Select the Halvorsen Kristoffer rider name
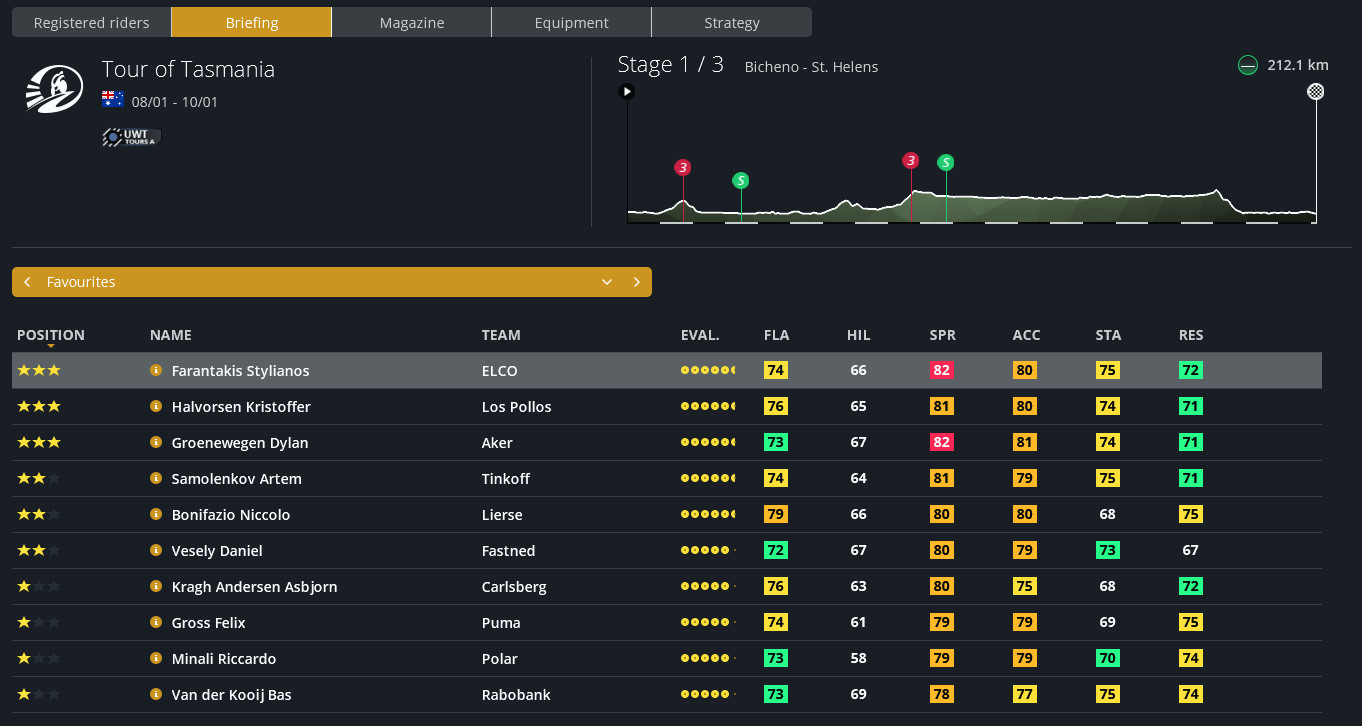The height and width of the screenshot is (726, 1362). 241,406
